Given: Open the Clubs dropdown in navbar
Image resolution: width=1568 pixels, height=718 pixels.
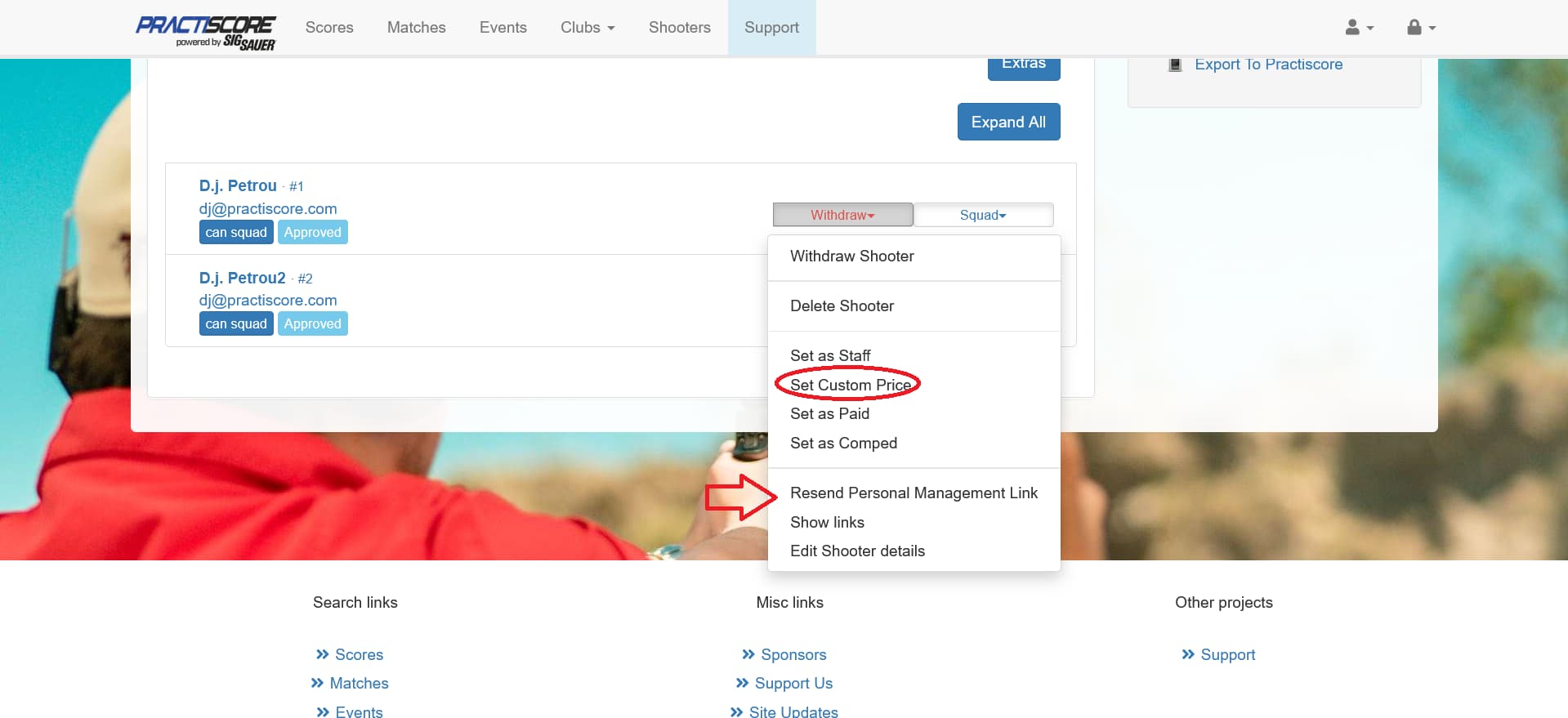Looking at the screenshot, I should (587, 28).
